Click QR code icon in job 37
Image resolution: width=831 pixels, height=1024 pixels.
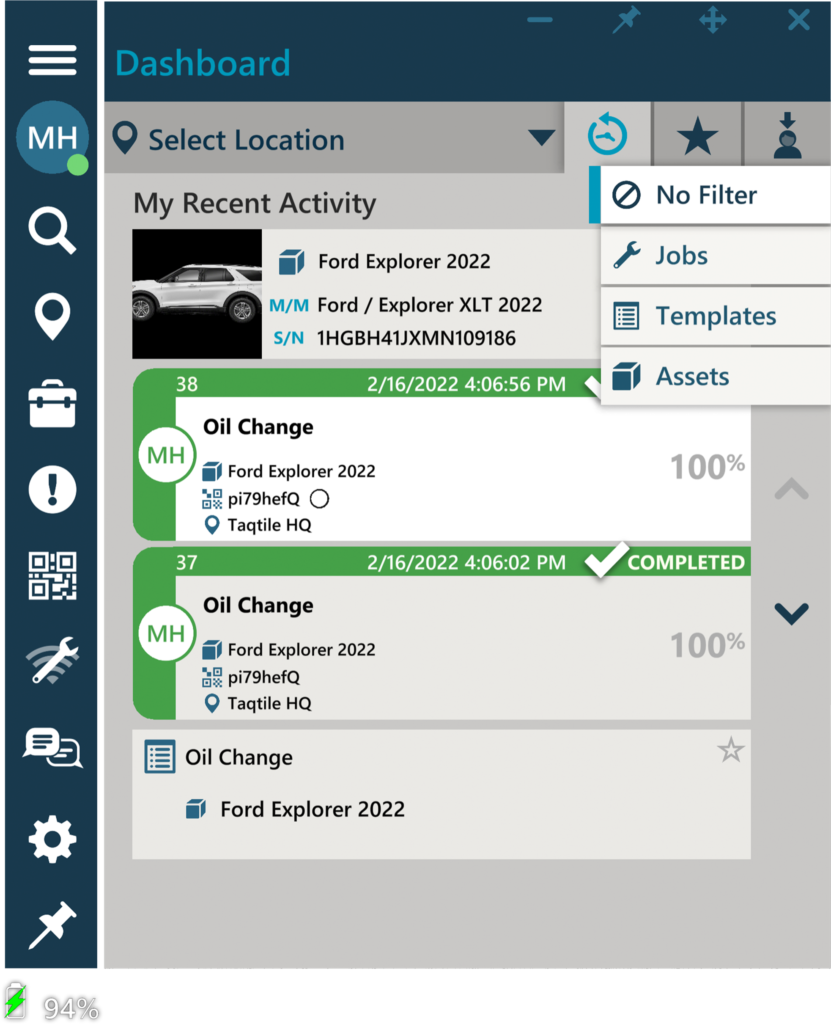click(x=212, y=677)
